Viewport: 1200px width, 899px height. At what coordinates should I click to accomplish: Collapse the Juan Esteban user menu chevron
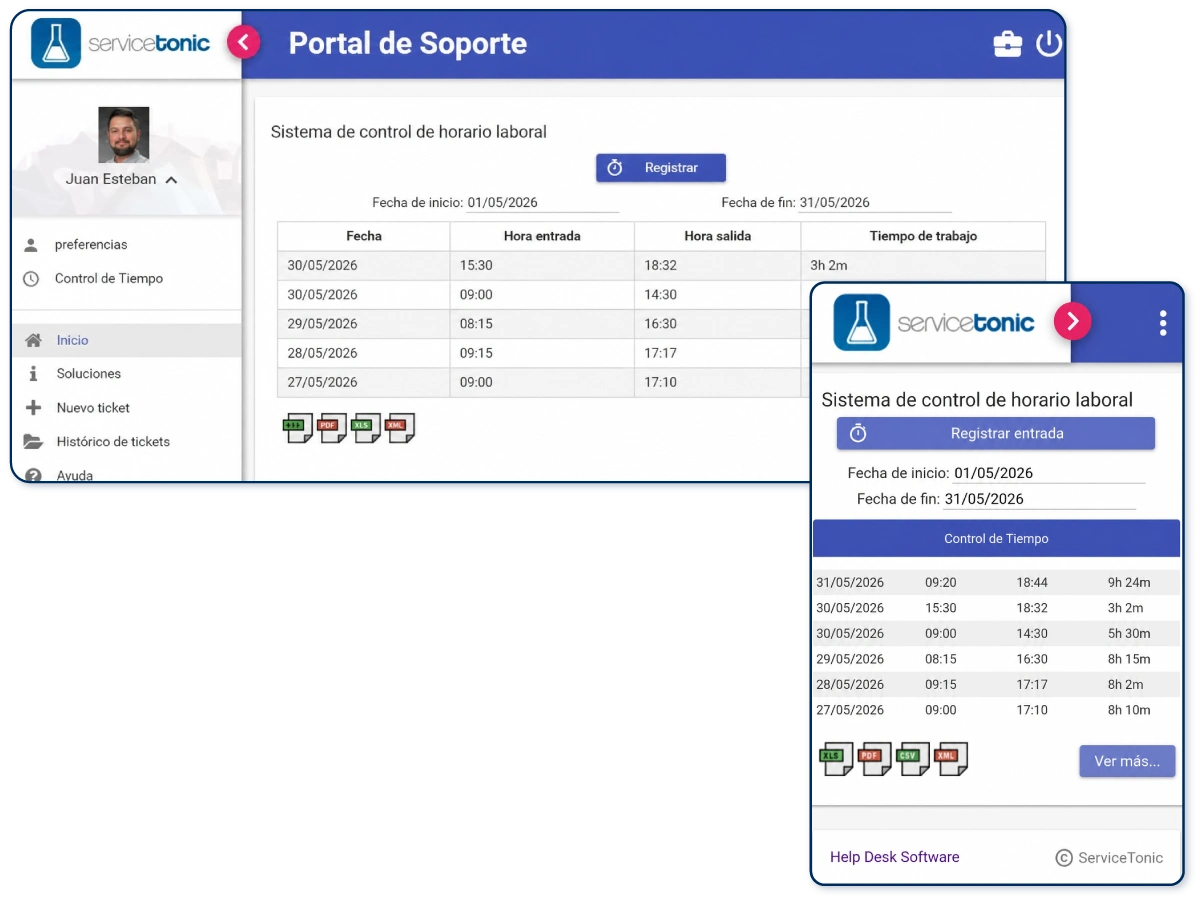pyautogui.click(x=171, y=180)
